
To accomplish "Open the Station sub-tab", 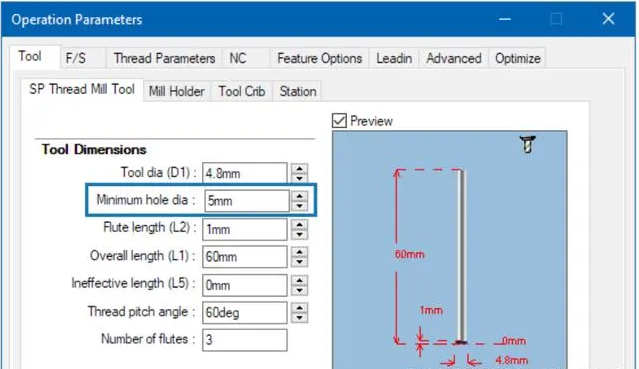I will (x=297, y=91).
